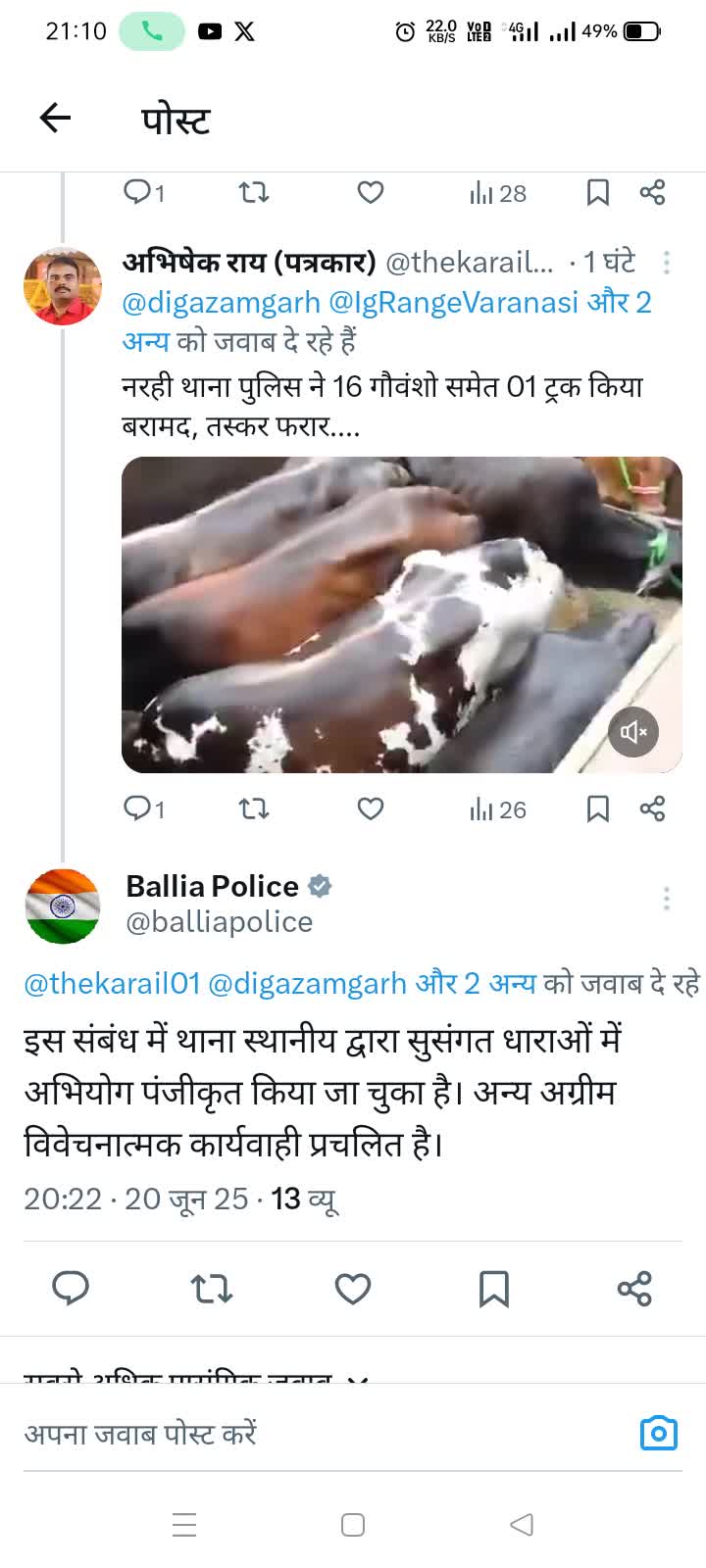Unmute the cattle video with speaker icon

coord(633,732)
